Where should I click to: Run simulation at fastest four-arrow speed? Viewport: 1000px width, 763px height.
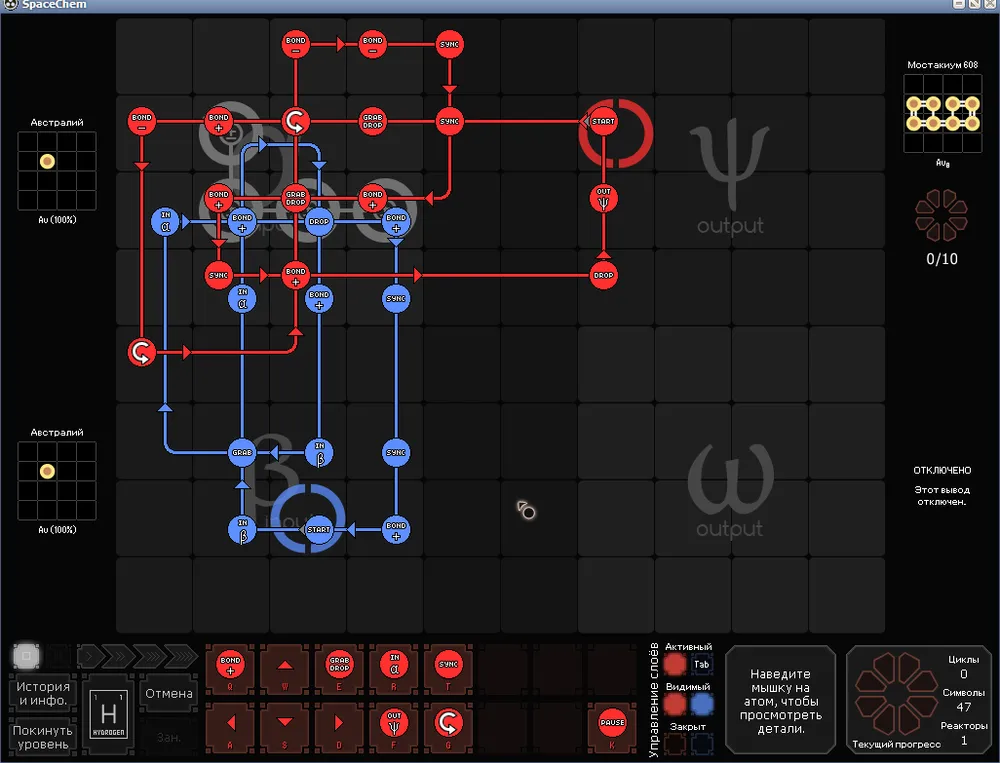182,655
